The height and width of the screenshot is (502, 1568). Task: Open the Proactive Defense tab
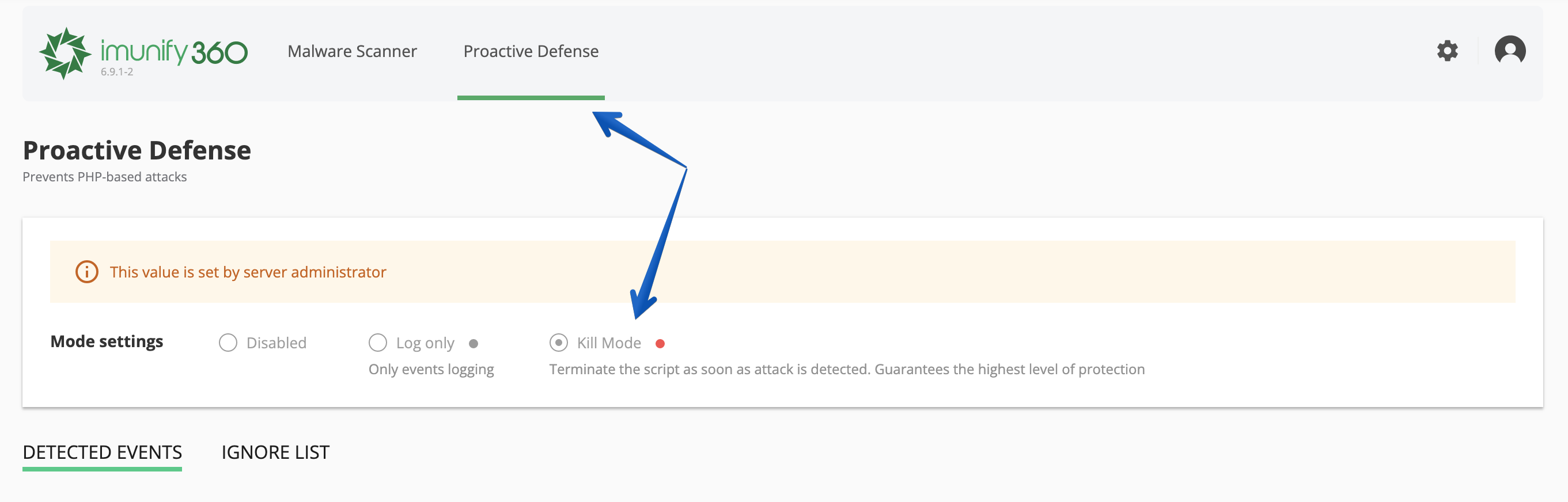click(x=531, y=51)
